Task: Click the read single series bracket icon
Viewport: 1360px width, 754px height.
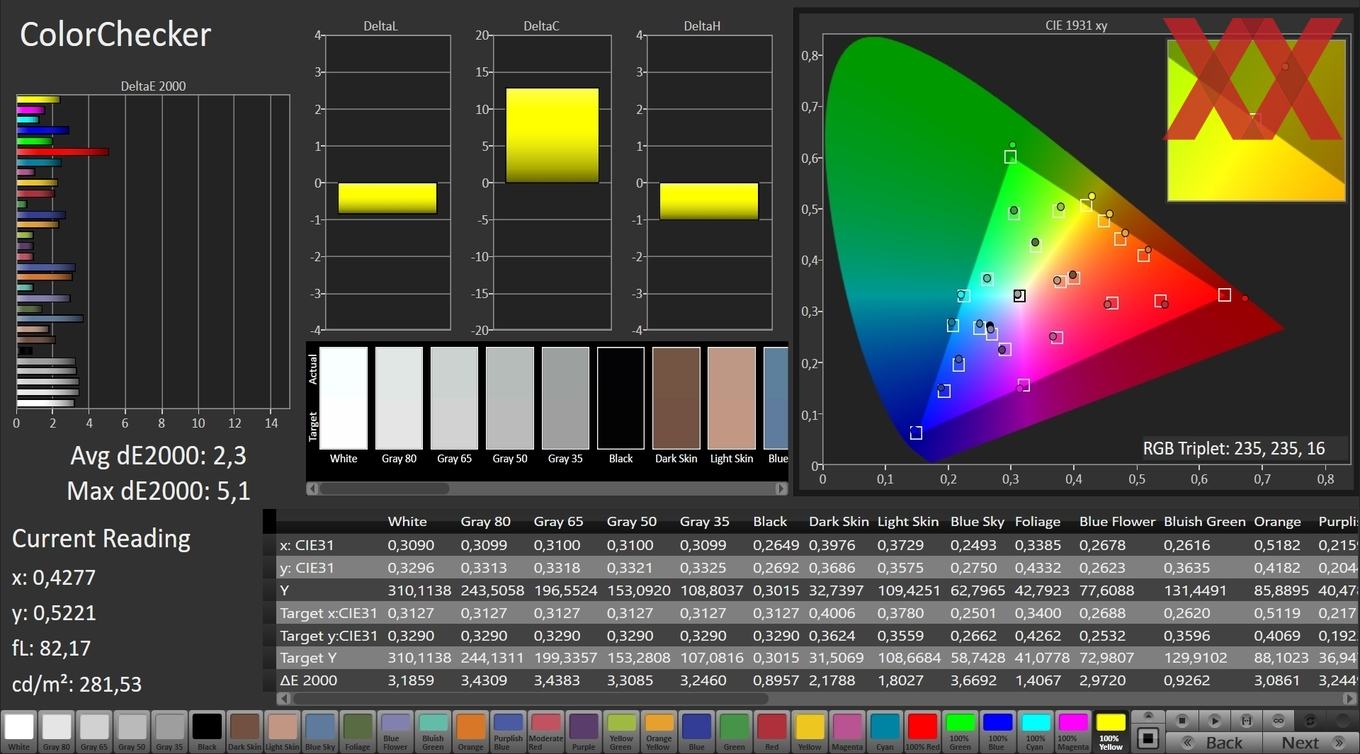Action: coord(1246,721)
